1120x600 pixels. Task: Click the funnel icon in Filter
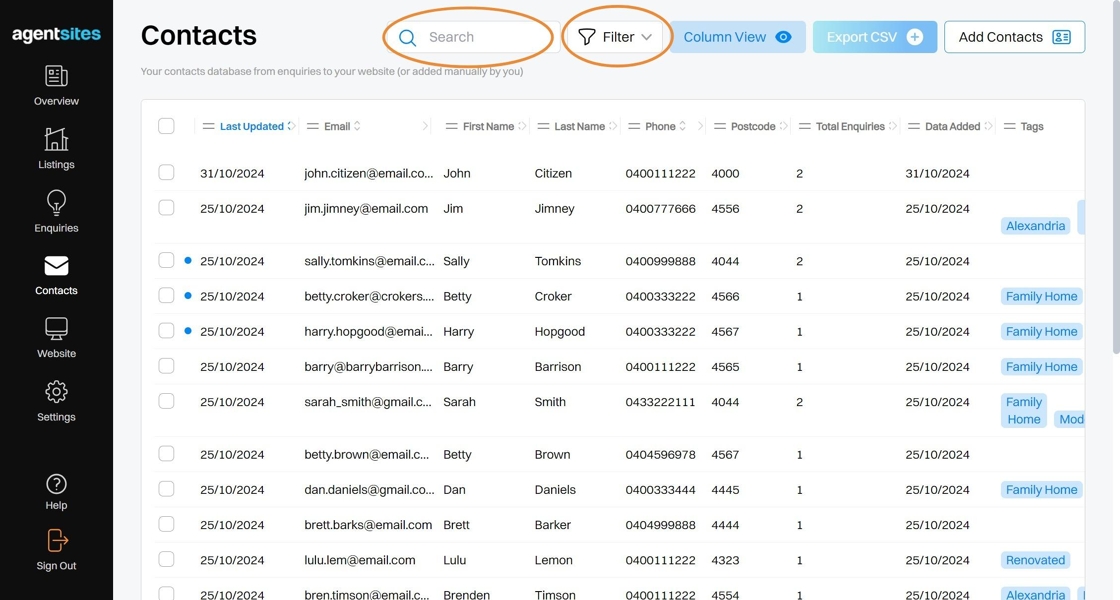tap(586, 37)
